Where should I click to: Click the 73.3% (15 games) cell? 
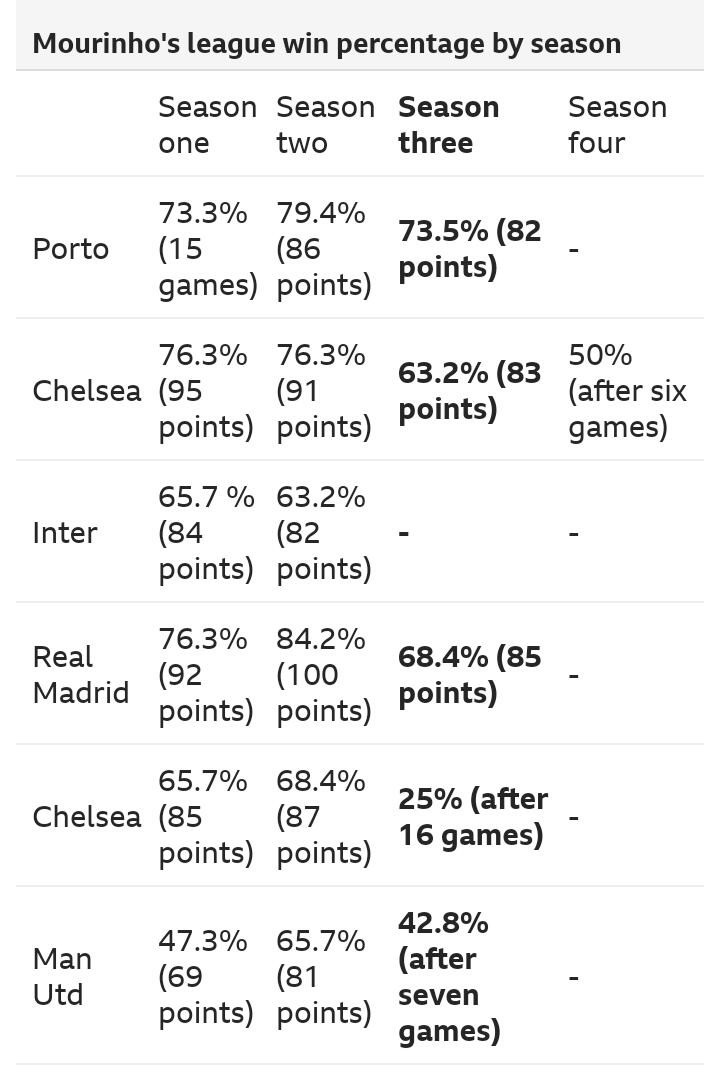[207, 248]
